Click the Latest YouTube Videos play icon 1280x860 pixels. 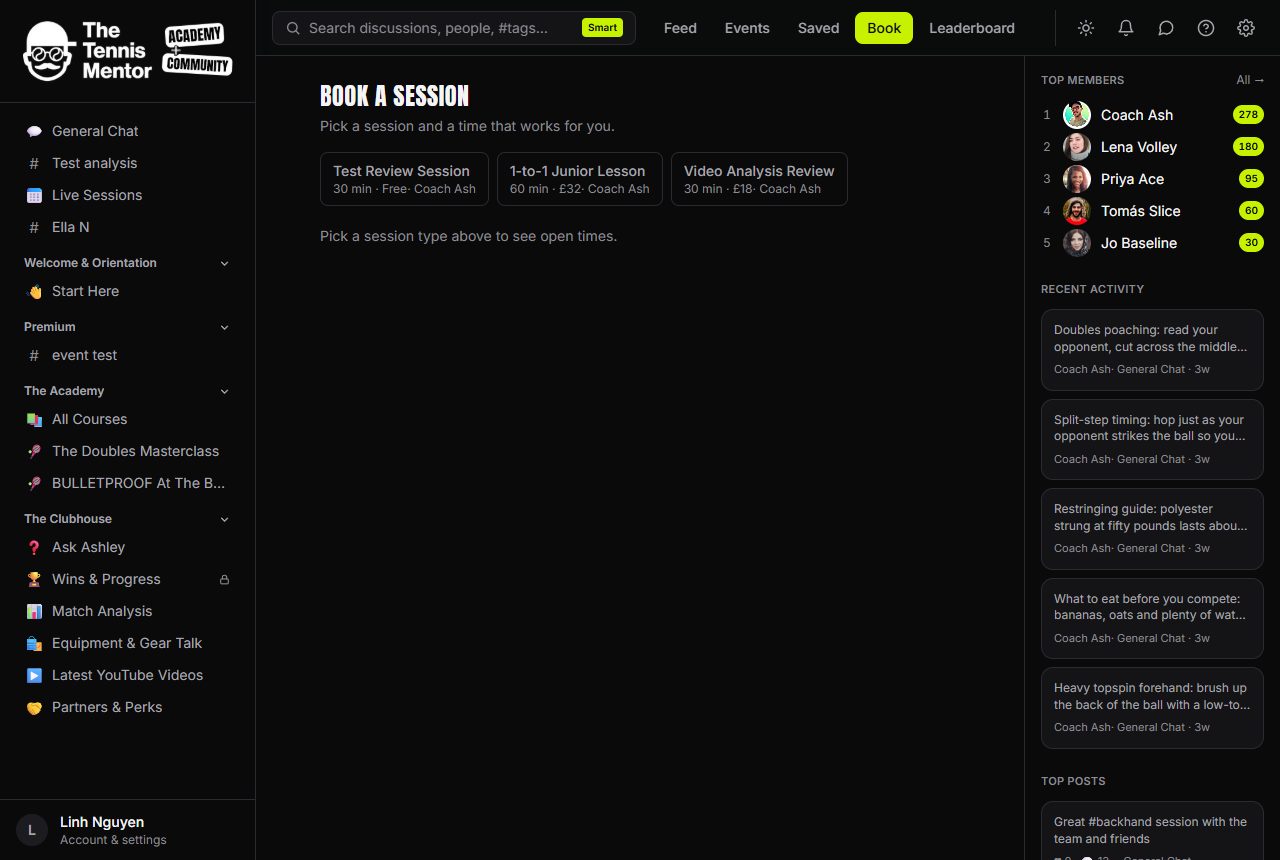(x=34, y=675)
